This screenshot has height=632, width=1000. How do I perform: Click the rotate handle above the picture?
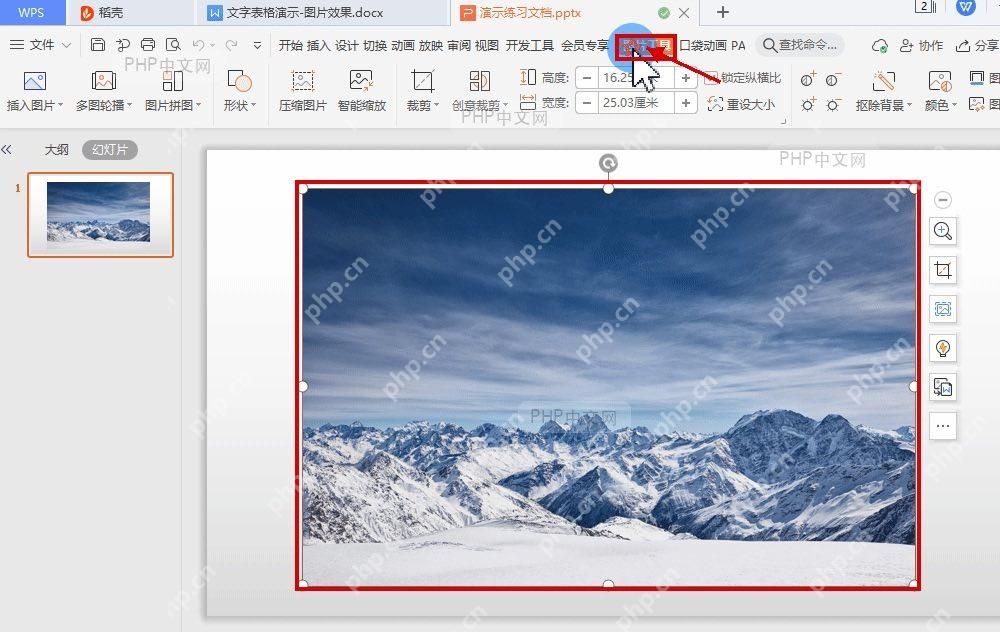(x=608, y=163)
